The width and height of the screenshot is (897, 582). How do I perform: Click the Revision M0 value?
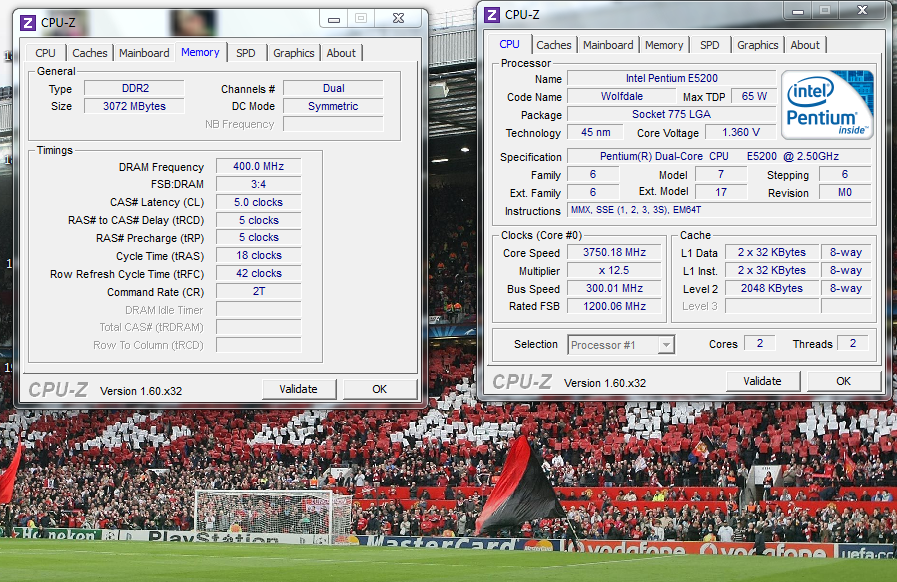coord(845,192)
